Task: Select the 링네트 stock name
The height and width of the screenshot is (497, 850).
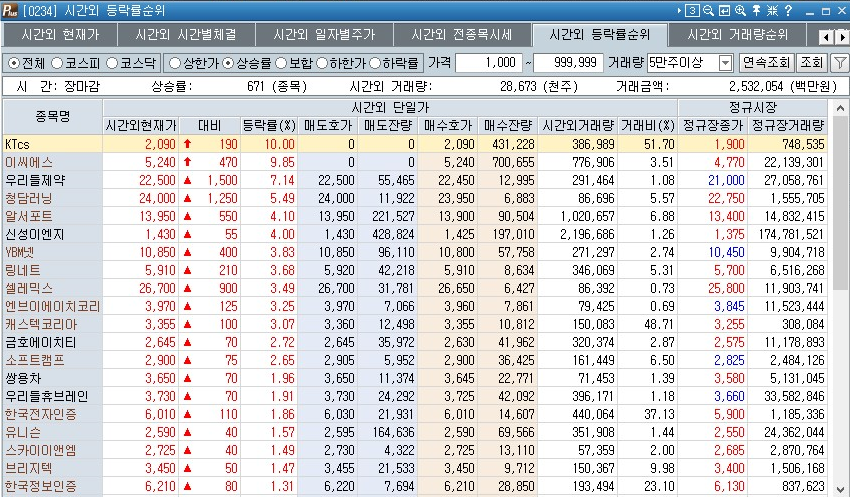Action: pos(23,270)
